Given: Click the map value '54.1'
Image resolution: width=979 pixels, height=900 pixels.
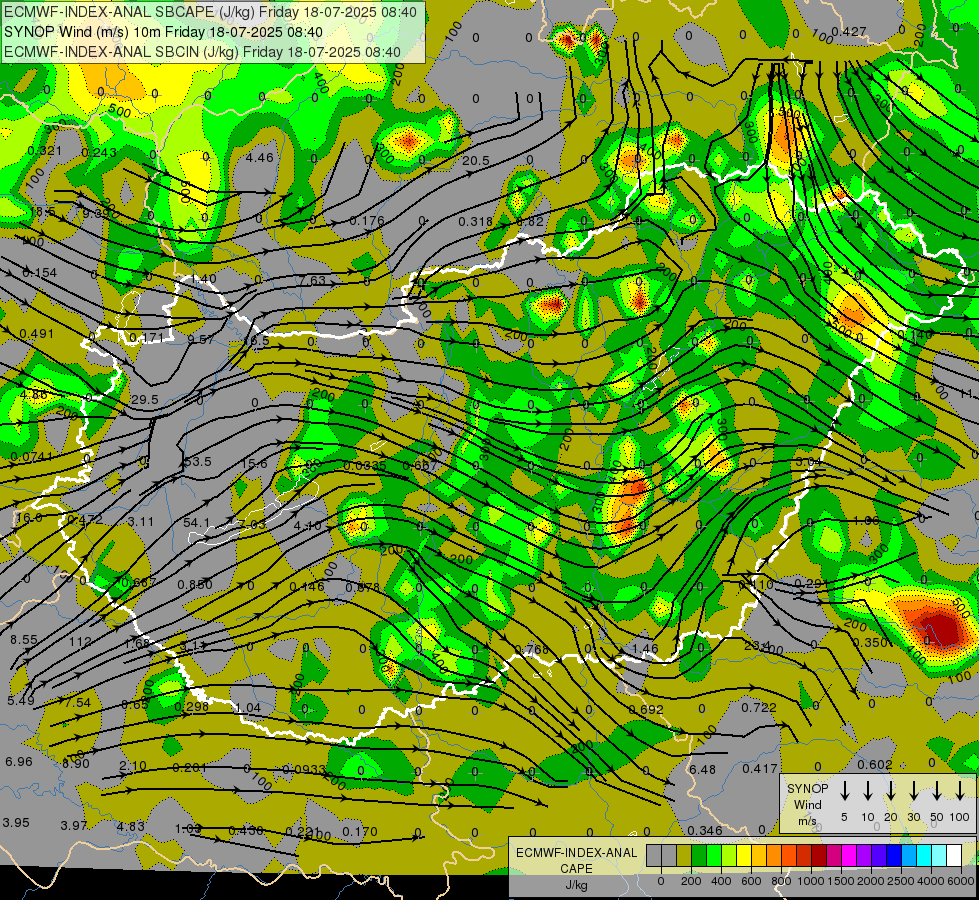Looking at the screenshot, I should pyautogui.click(x=197, y=522).
